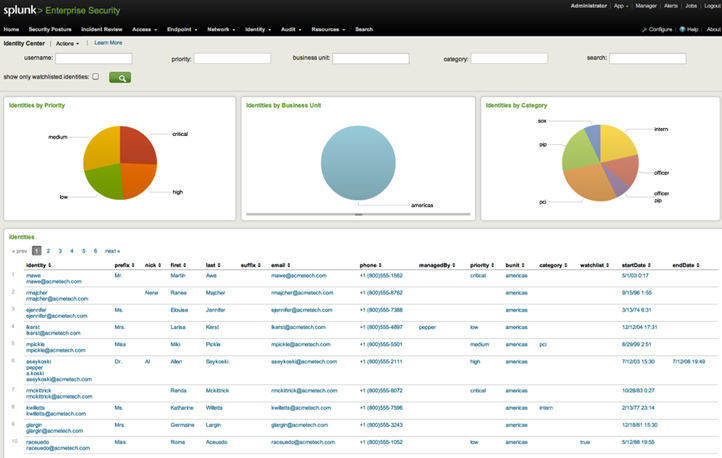722x458 pixels.
Task: Sort table by priority column
Action: [482, 265]
